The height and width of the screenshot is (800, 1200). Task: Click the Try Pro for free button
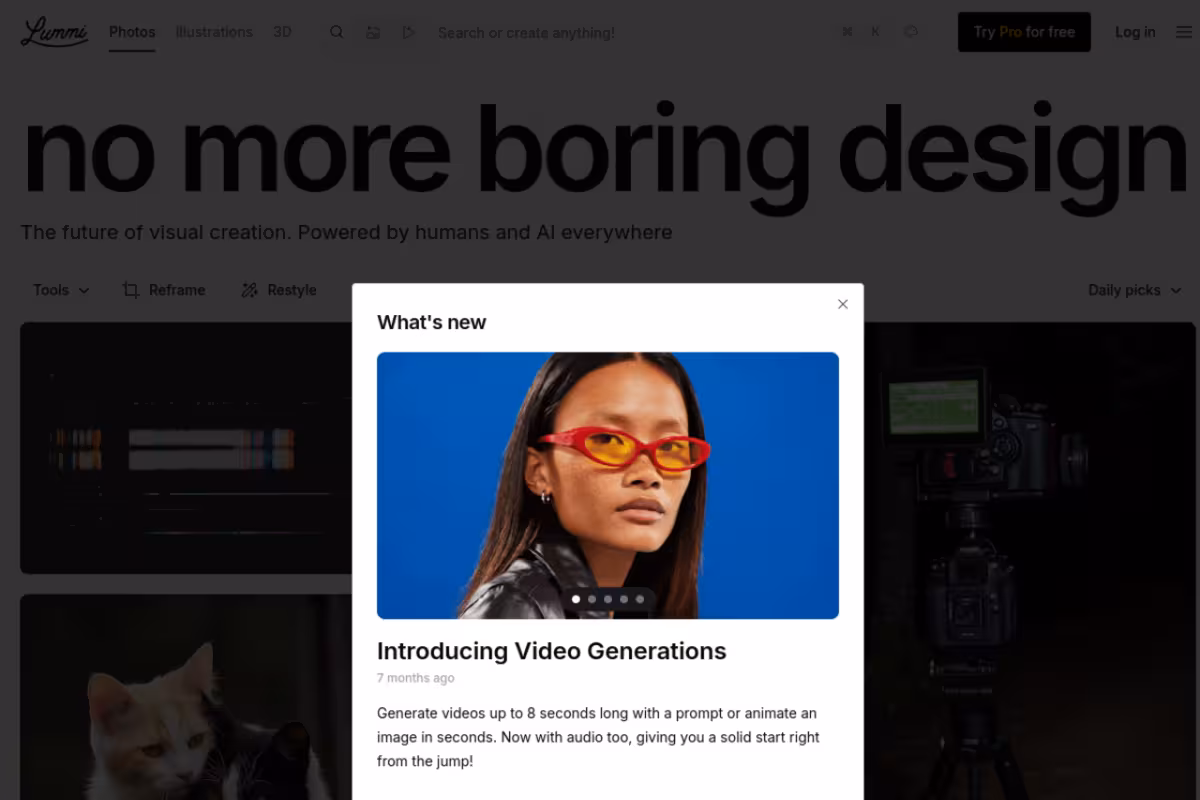pyautogui.click(x=1024, y=32)
